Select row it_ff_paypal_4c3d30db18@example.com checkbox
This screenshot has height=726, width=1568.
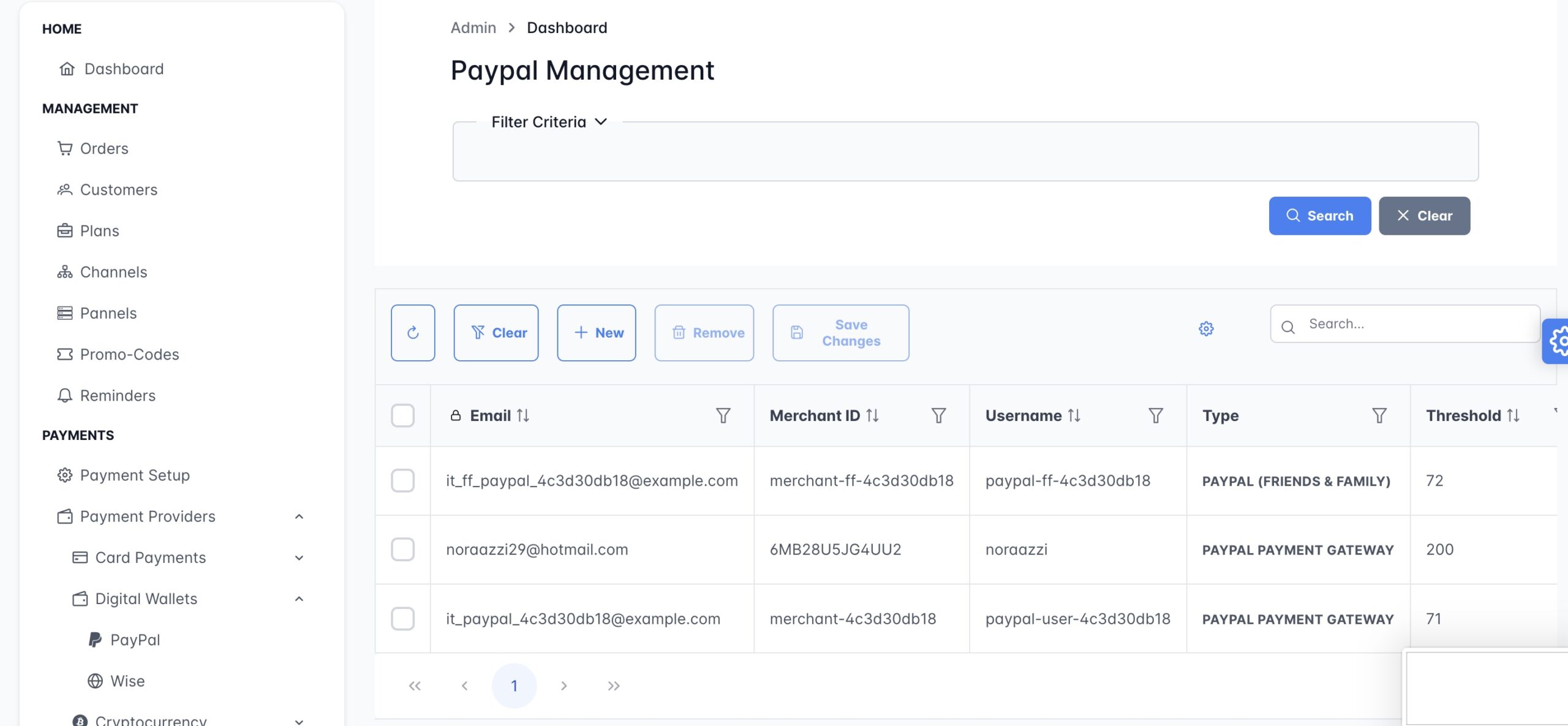coord(402,481)
